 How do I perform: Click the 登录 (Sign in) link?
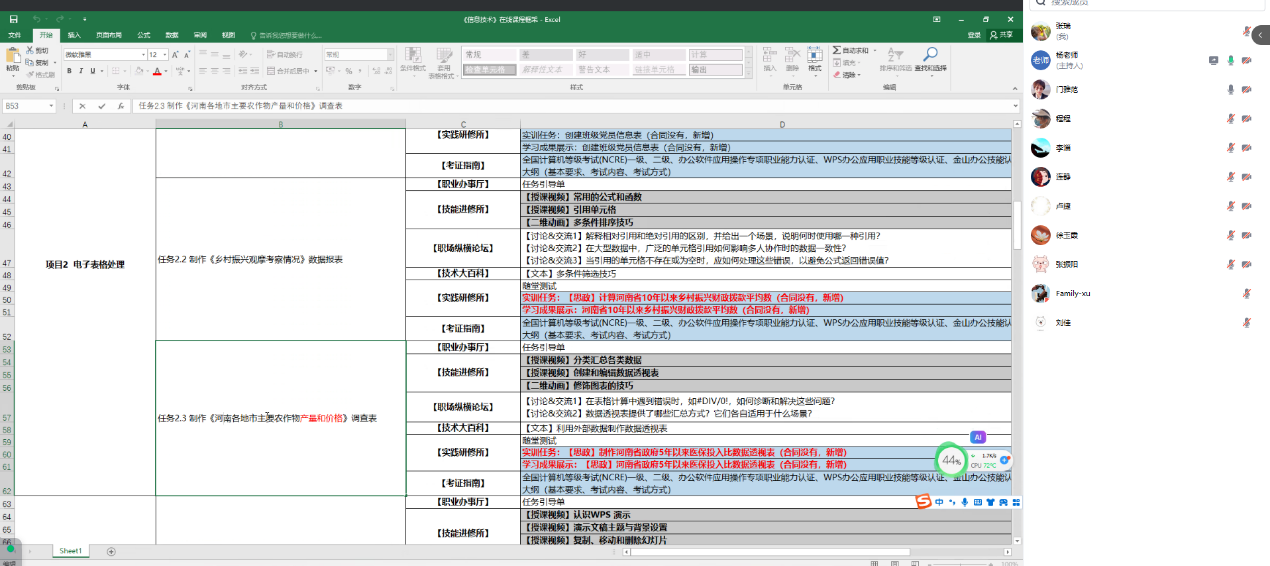pyautogui.click(x=973, y=35)
